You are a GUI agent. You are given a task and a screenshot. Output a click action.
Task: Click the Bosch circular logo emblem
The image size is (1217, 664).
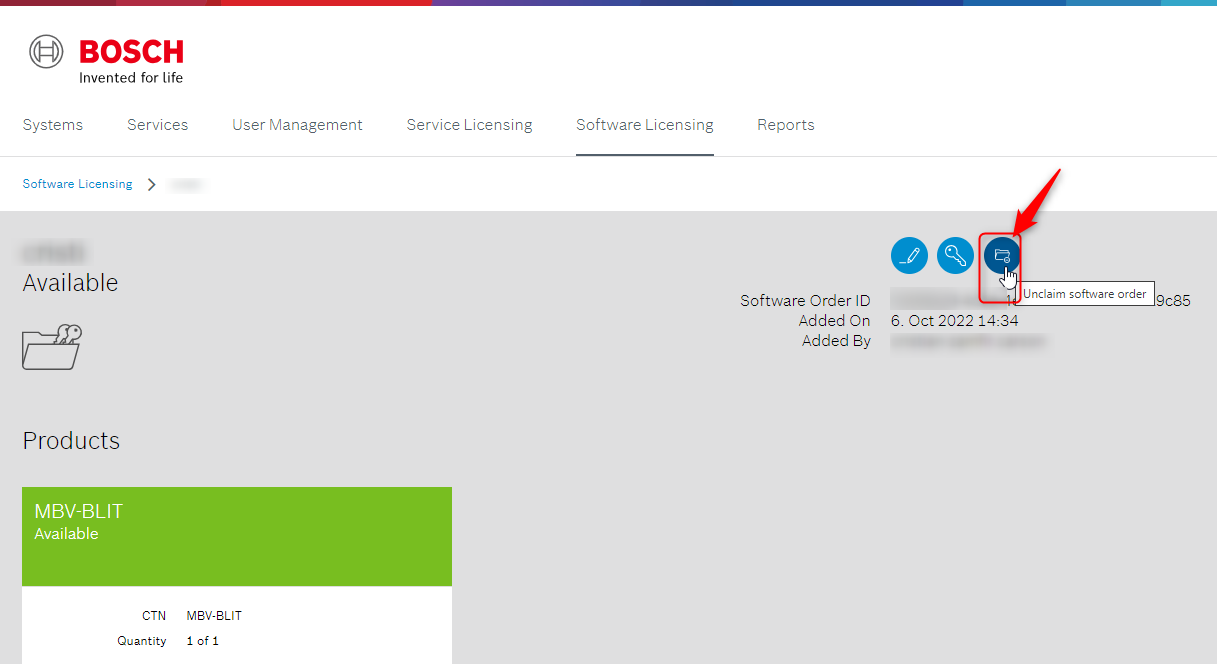[46, 52]
